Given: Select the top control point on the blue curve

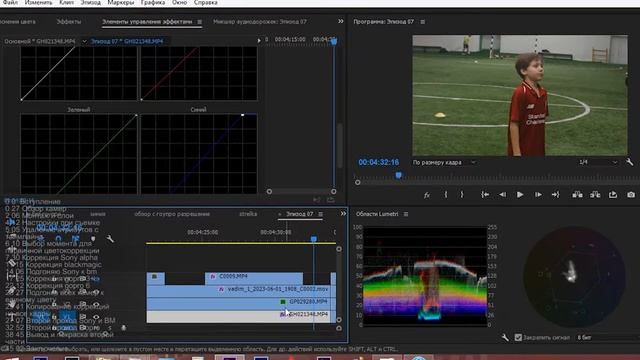Looking at the screenshot, I should click(242, 115).
